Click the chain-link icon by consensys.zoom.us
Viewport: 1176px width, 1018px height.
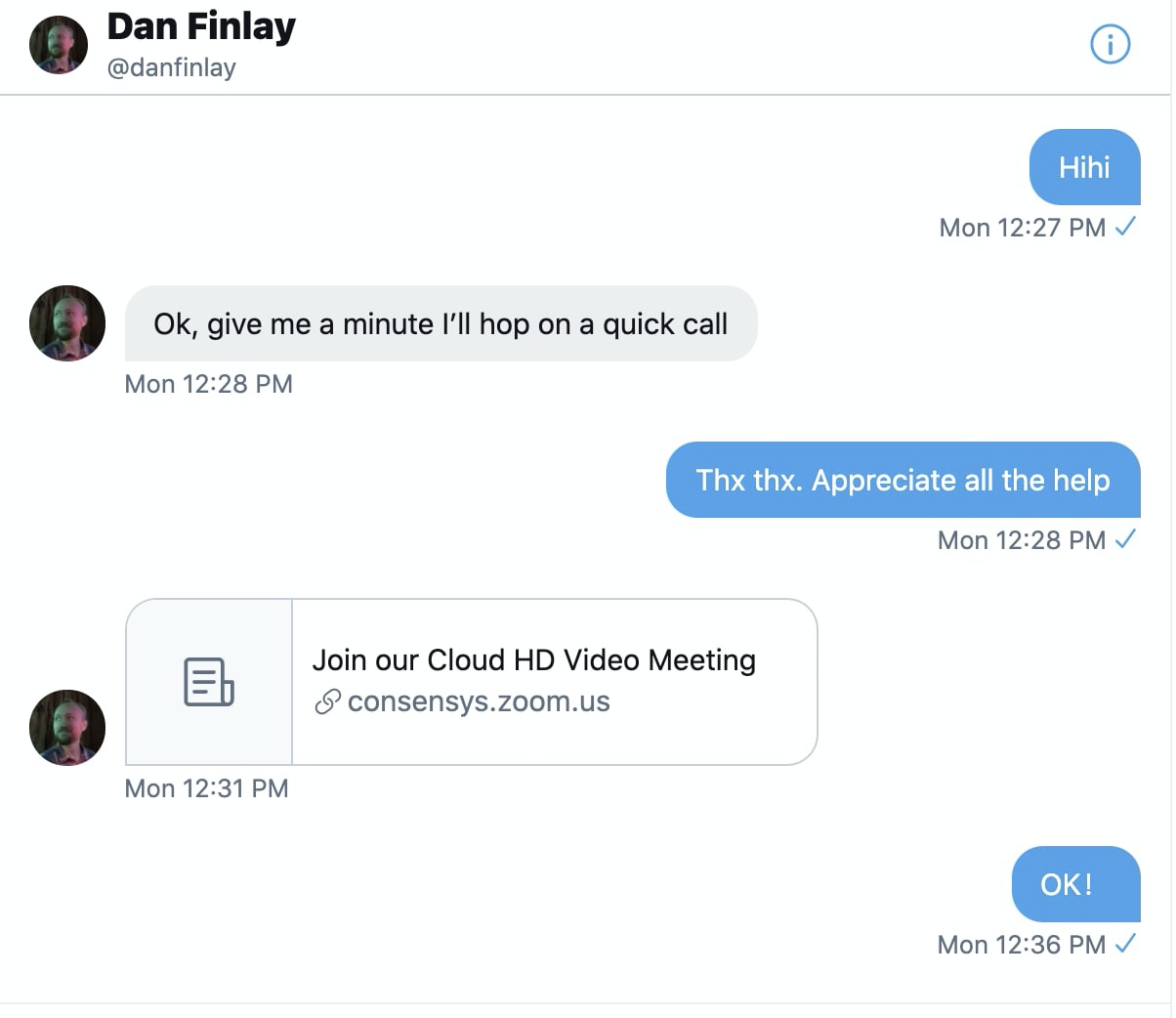(x=327, y=701)
